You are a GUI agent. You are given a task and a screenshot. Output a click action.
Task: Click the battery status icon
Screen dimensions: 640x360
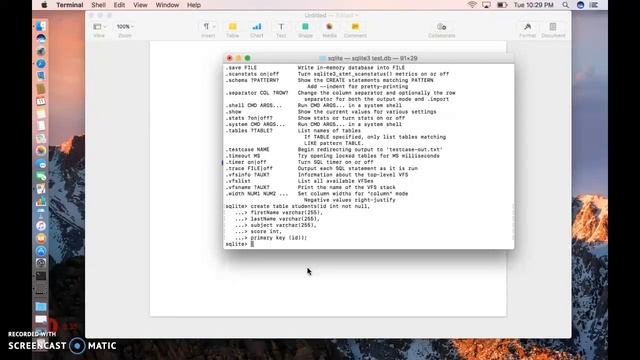502,5
